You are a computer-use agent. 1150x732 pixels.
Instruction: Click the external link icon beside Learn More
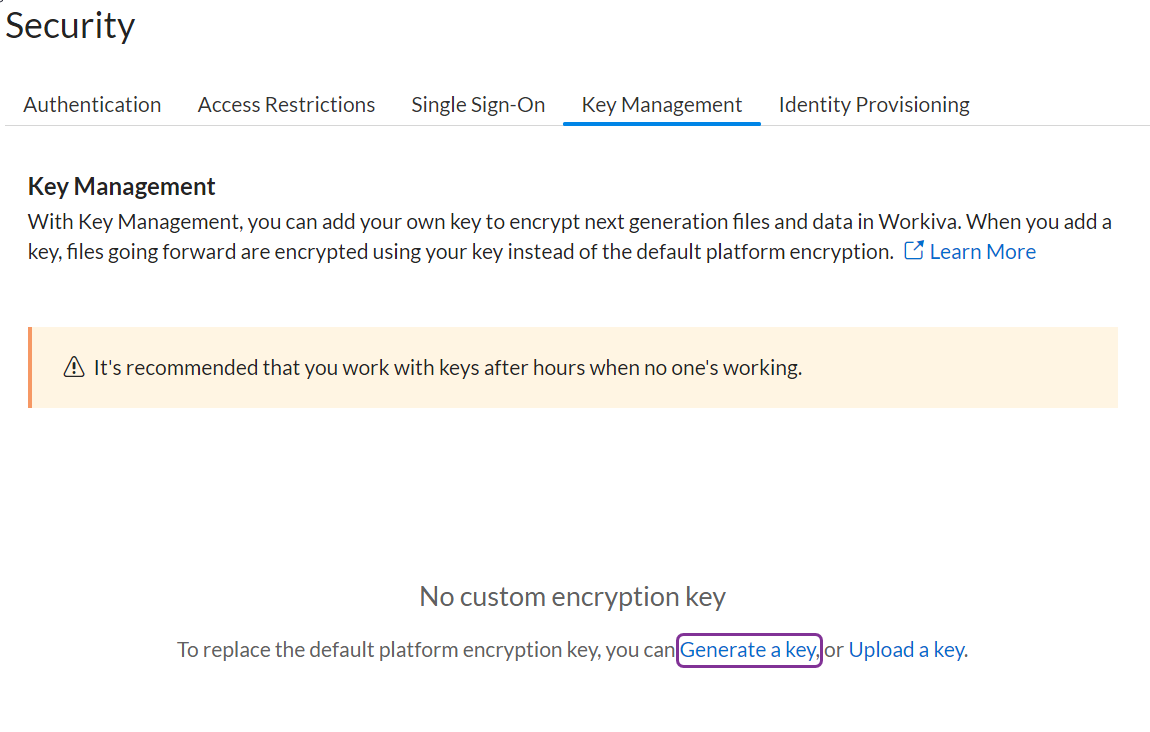click(913, 251)
